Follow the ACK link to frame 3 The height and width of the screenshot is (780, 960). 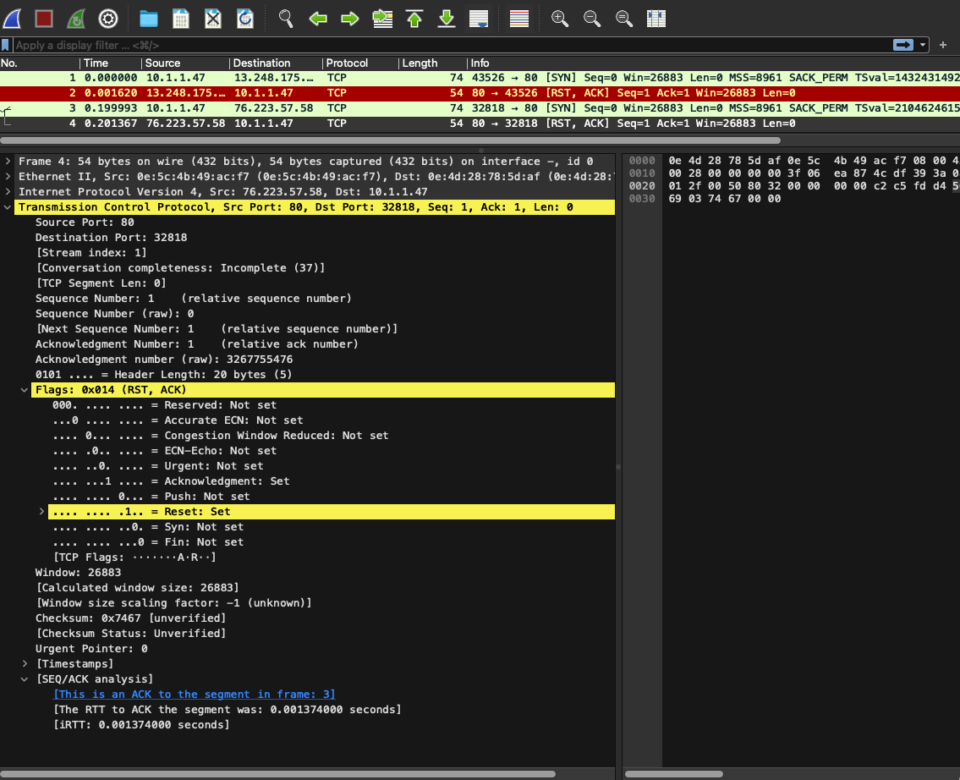[195, 694]
